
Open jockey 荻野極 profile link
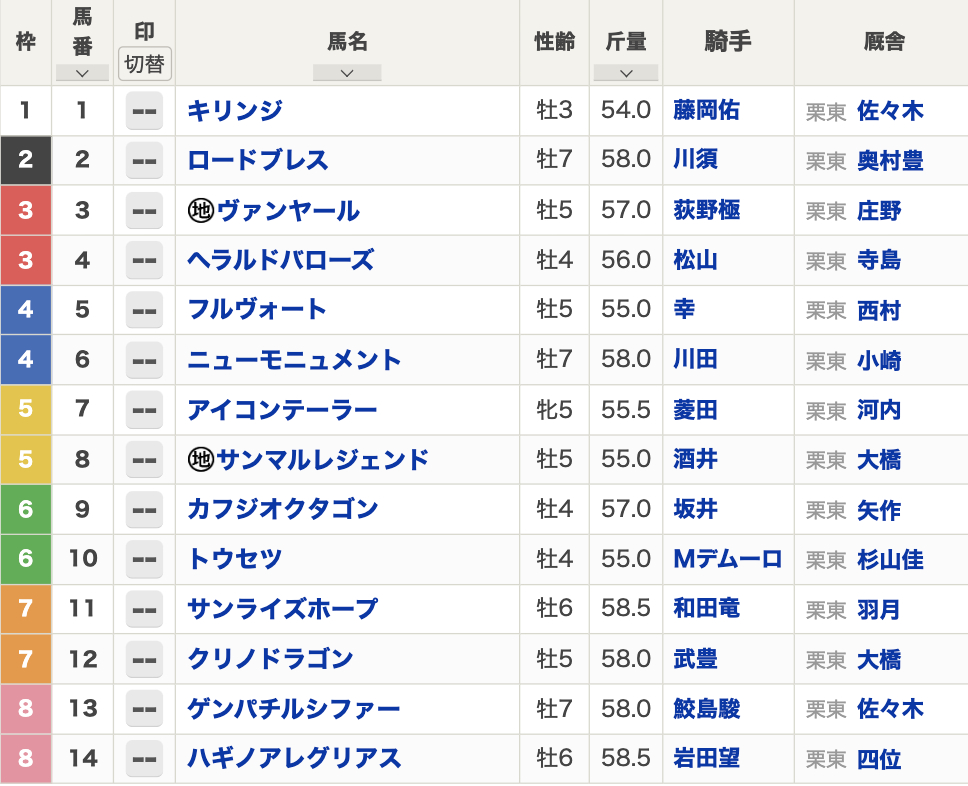click(706, 210)
